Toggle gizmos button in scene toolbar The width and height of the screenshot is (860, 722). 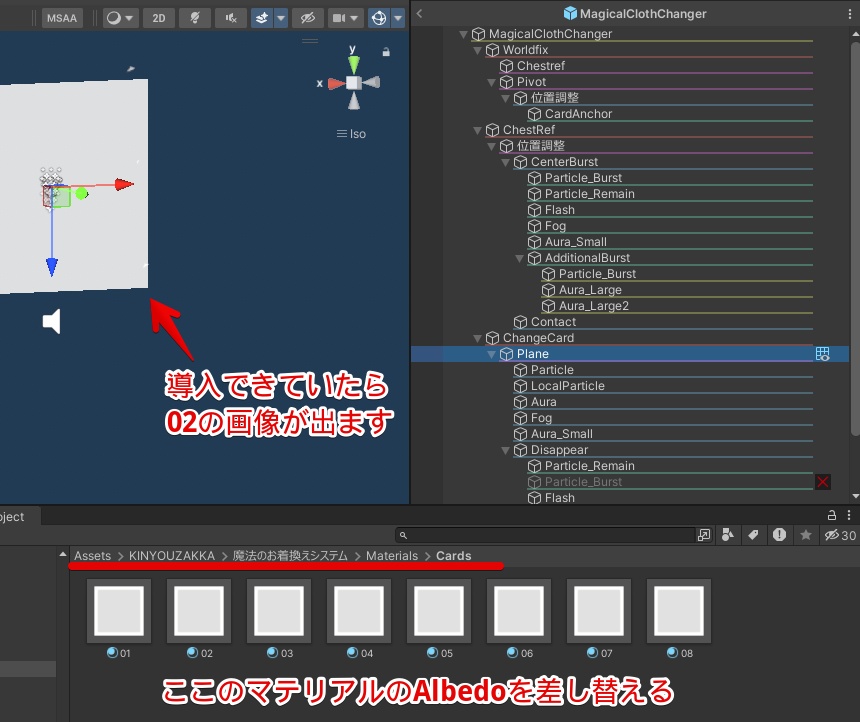click(x=378, y=18)
